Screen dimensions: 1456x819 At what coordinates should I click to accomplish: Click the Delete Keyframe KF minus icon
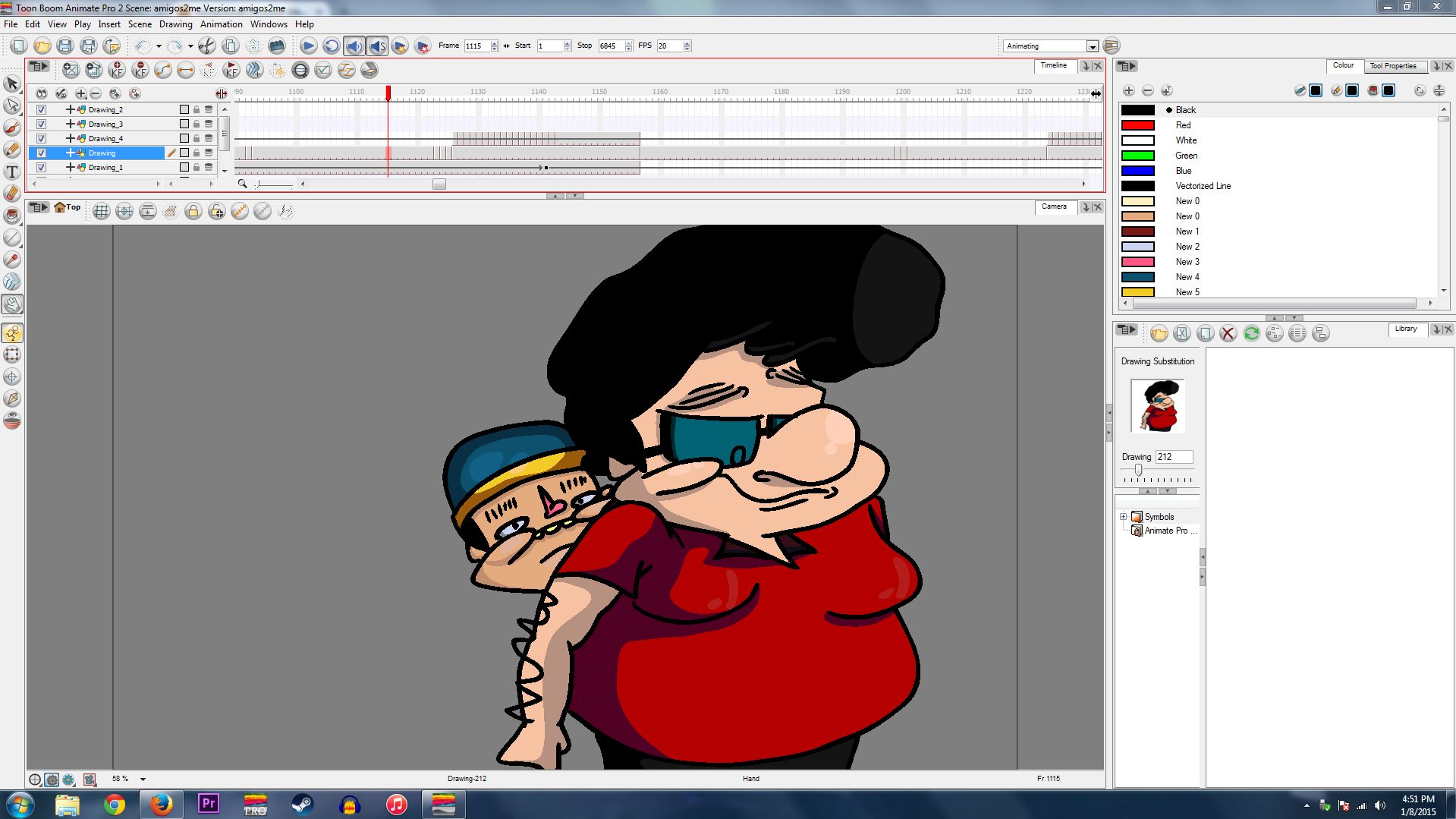(140, 70)
